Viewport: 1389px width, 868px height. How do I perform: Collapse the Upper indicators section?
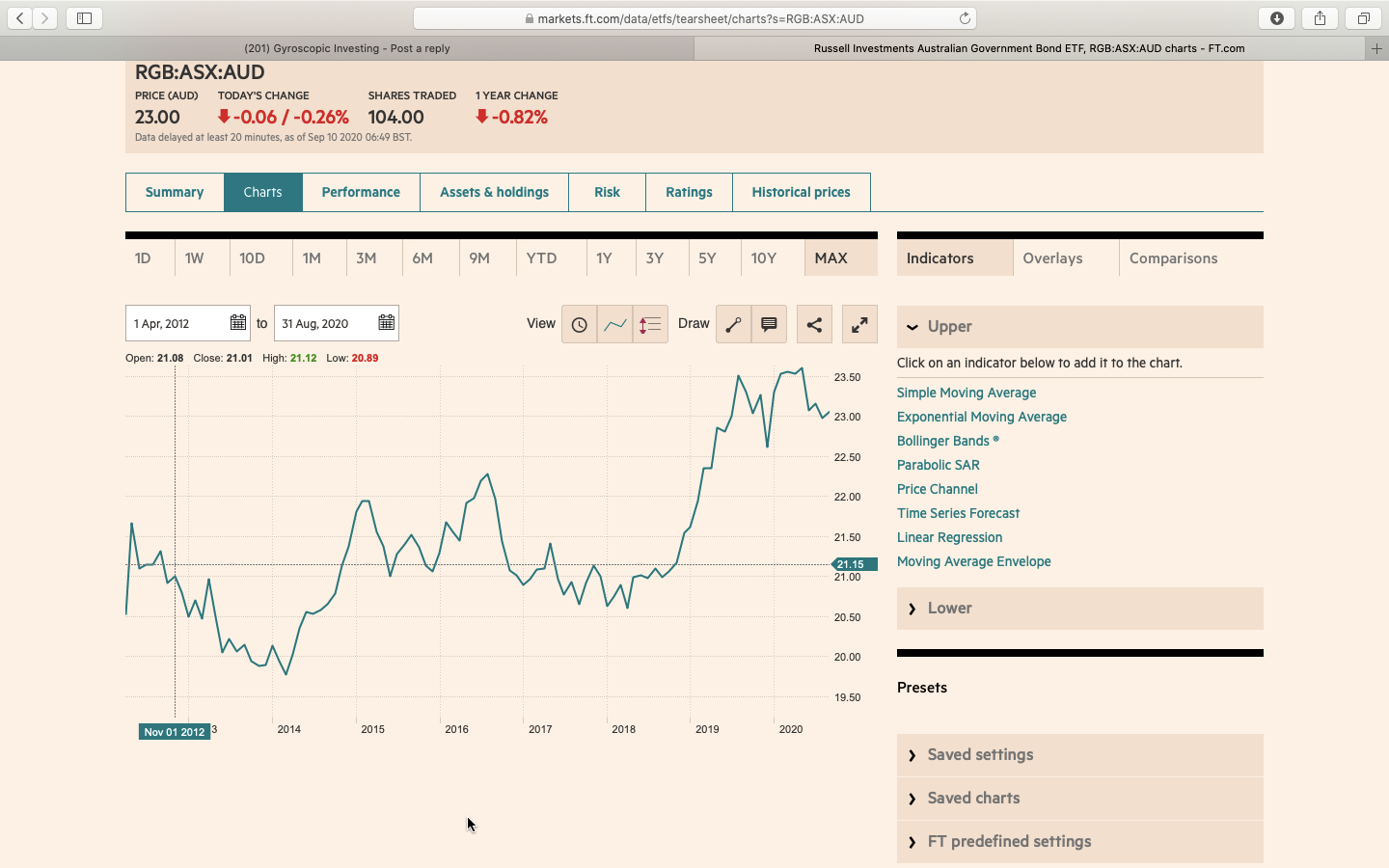[x=912, y=327]
